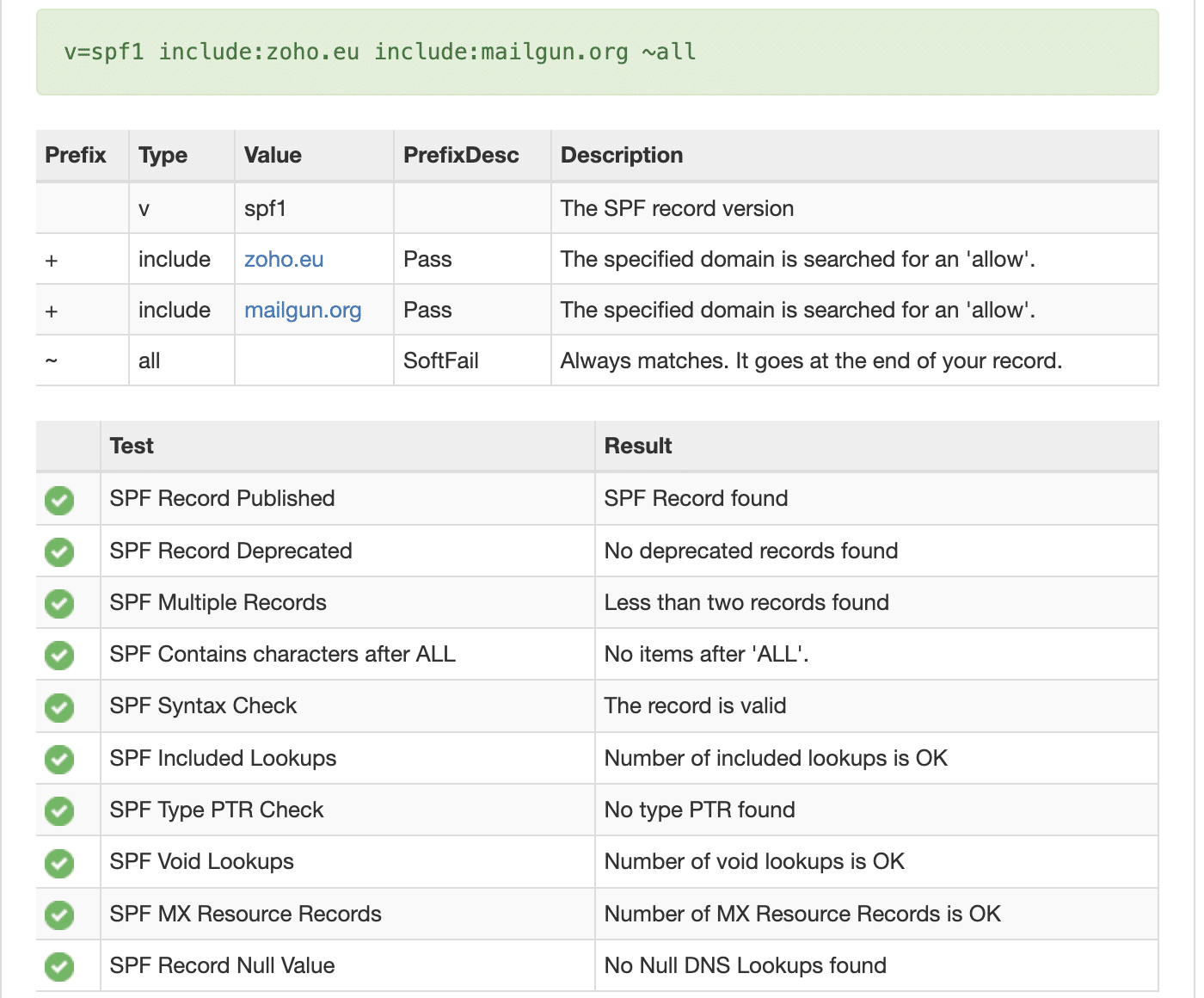The width and height of the screenshot is (1204, 998).
Task: Click the green check icon for SPF Record Deprecated
Action: [59, 551]
